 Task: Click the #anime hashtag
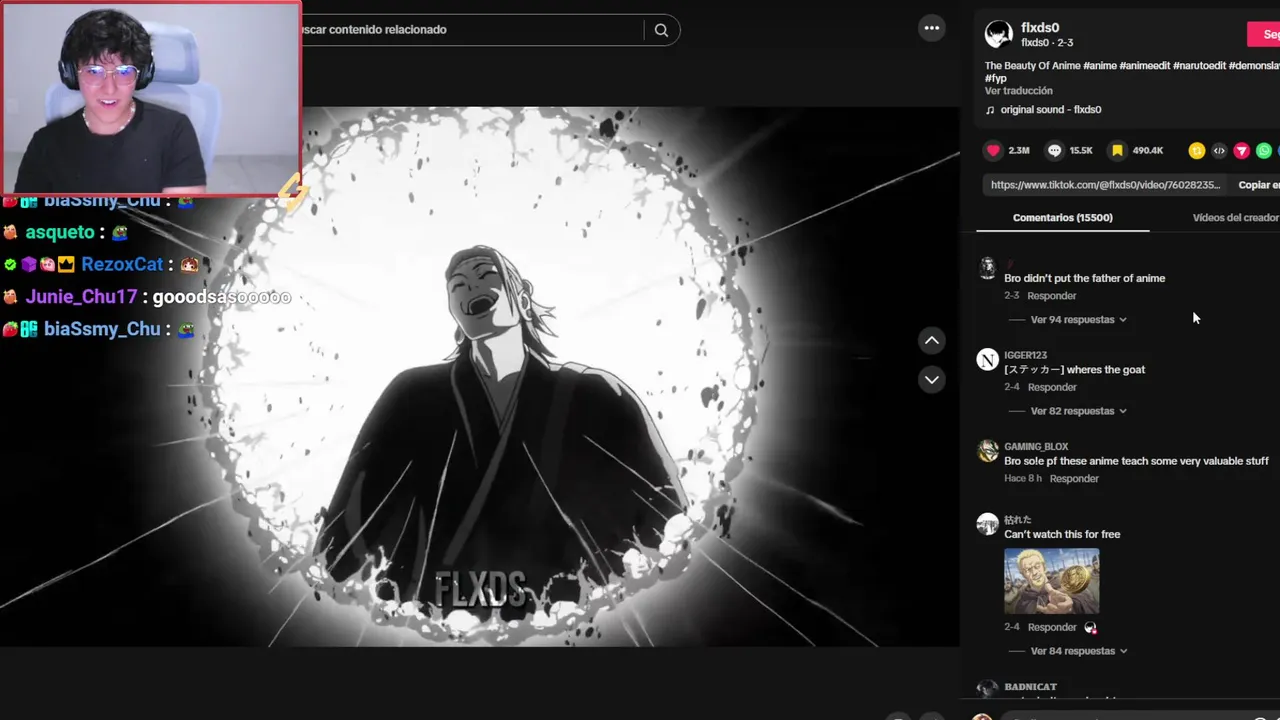pos(1099,66)
